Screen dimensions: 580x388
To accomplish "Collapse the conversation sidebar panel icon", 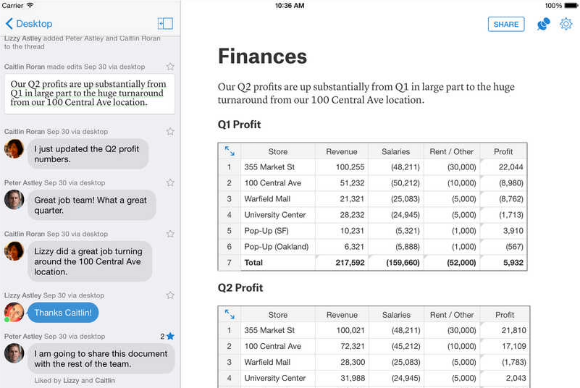I will (165, 24).
